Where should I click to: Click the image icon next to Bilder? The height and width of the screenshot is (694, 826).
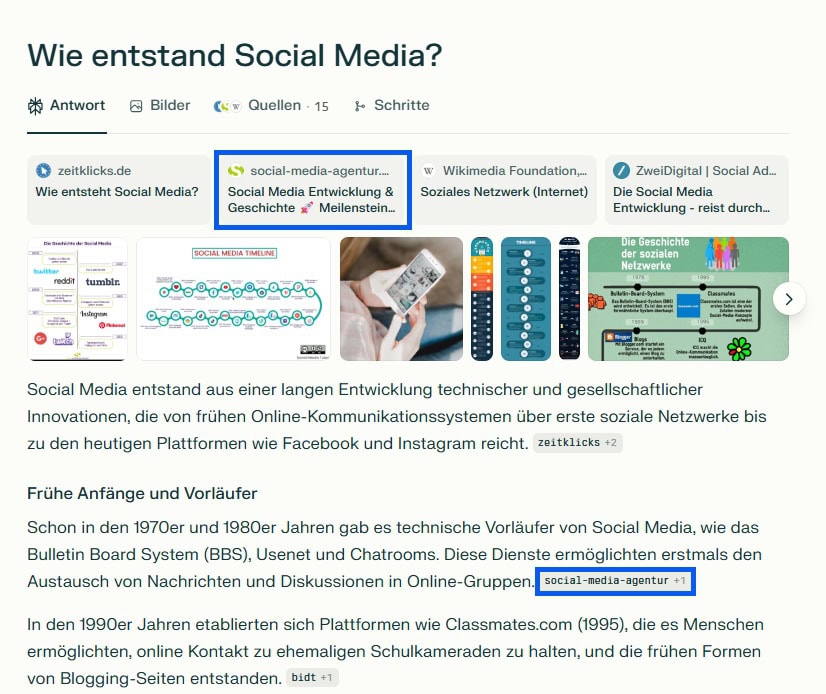[134, 105]
